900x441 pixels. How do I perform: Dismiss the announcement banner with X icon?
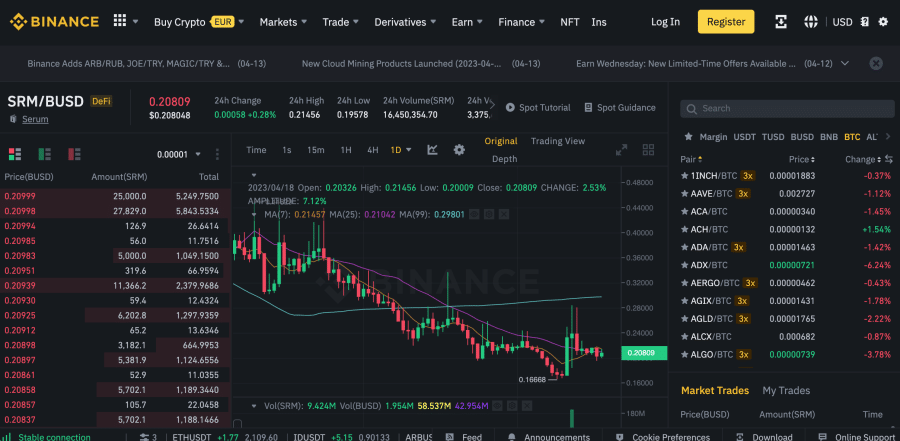875,63
